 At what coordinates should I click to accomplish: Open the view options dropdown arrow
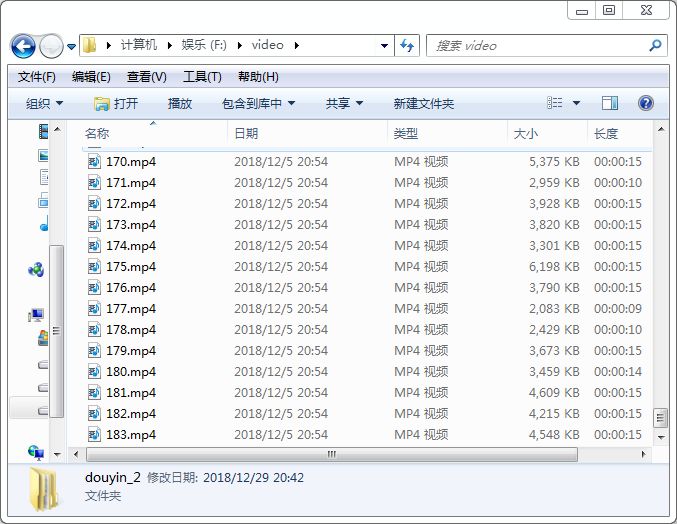pos(577,103)
